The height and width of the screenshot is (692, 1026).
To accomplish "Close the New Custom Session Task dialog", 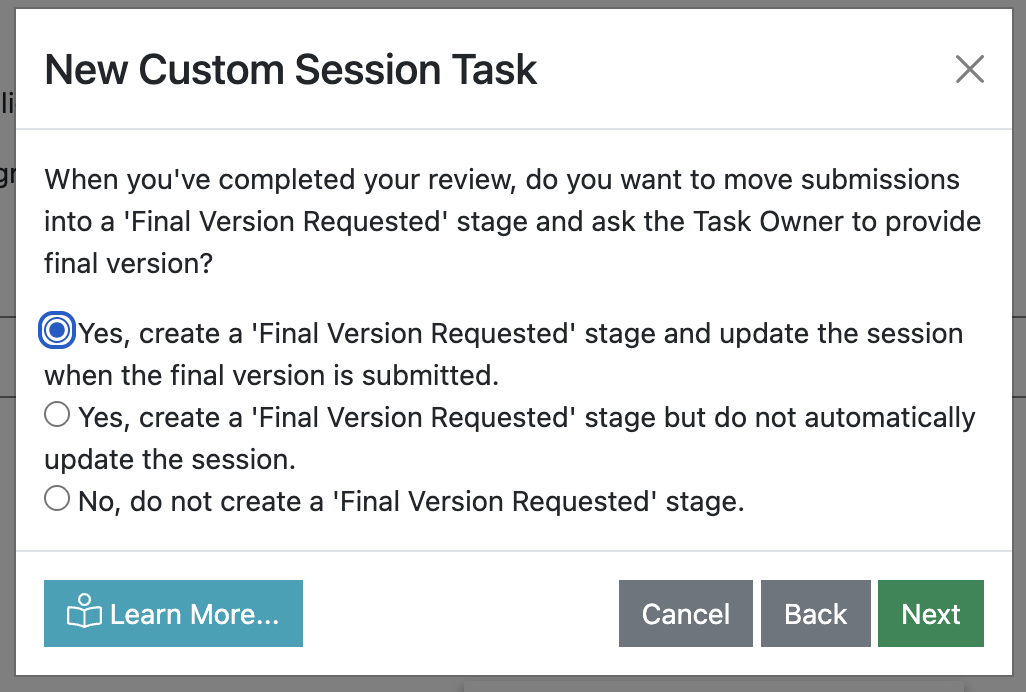I will [969, 69].
